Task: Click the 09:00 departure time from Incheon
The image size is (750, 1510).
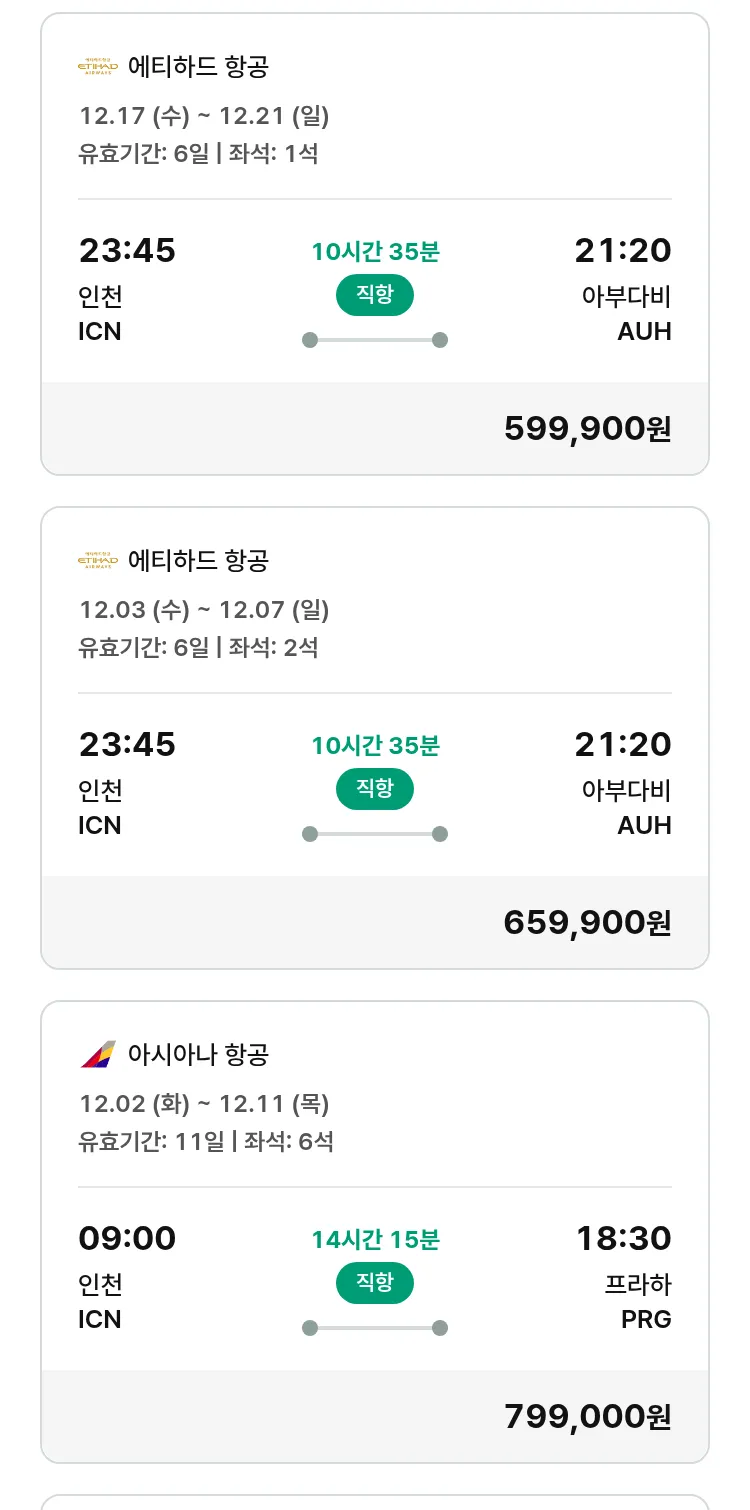Action: (x=127, y=1239)
